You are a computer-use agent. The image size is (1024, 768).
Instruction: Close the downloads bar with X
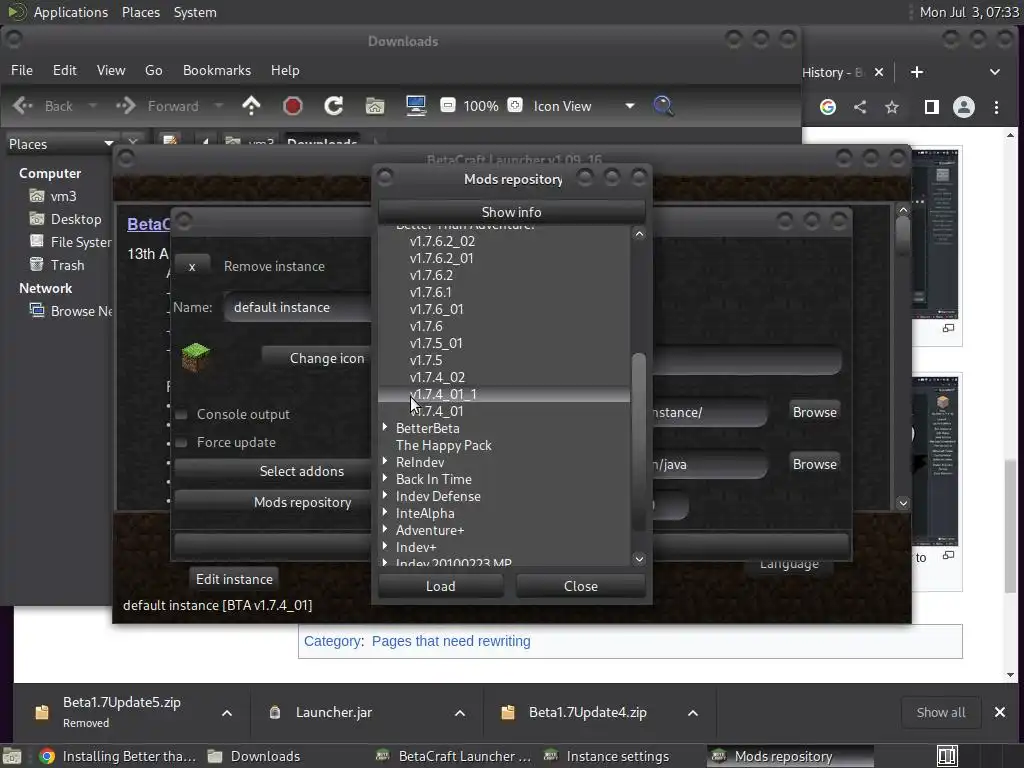tap(1000, 712)
